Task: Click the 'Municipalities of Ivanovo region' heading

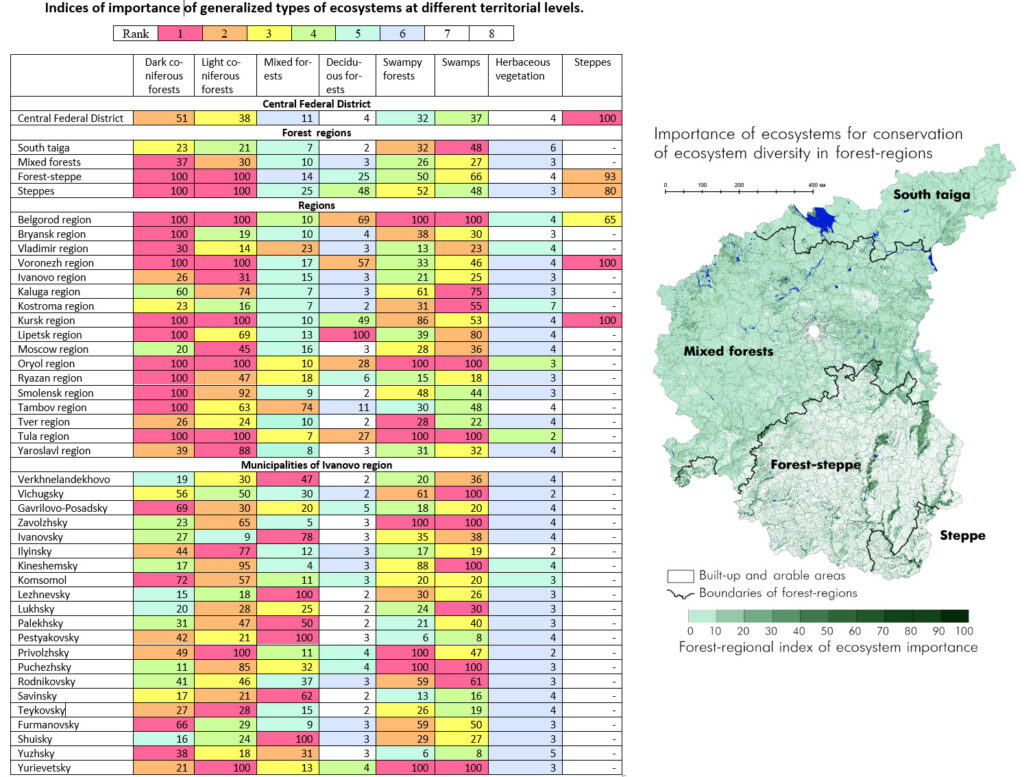Action: tap(316, 465)
